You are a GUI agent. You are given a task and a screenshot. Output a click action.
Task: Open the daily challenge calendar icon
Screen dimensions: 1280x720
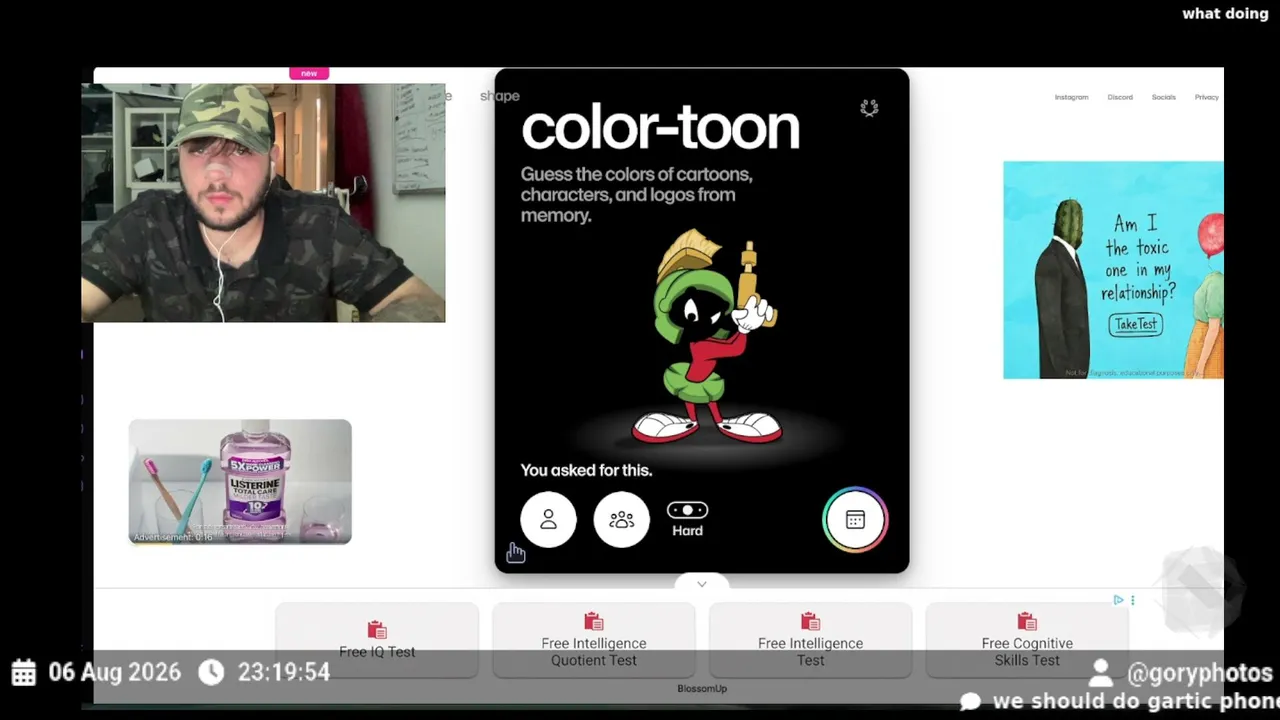pyautogui.click(x=855, y=520)
